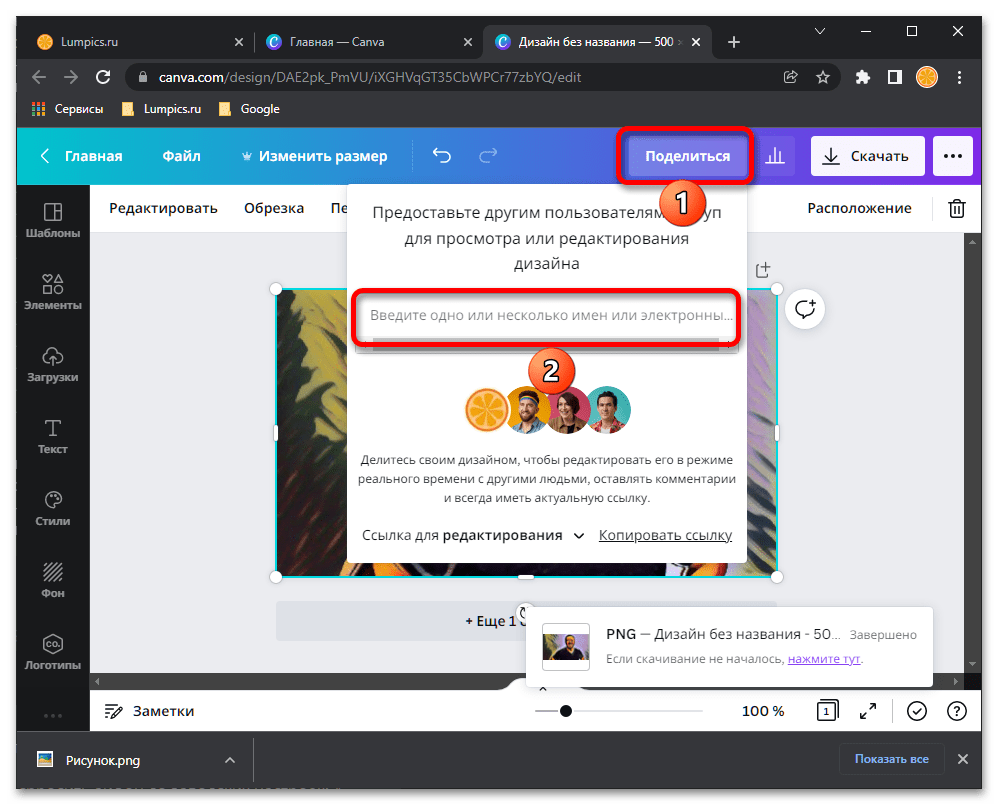The image size is (998, 805).
Task: Click Копировать ссылку link
Action: 665,535
